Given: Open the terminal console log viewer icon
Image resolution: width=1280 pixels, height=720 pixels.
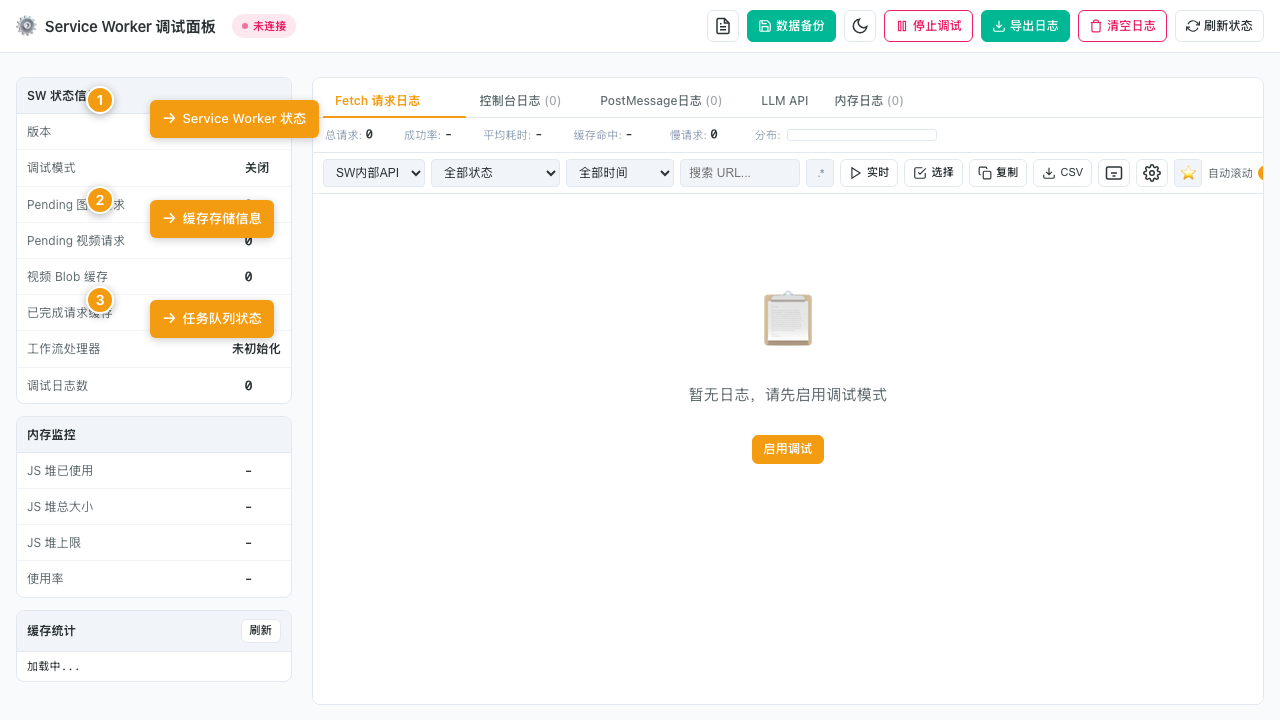Looking at the screenshot, I should [x=1114, y=172].
